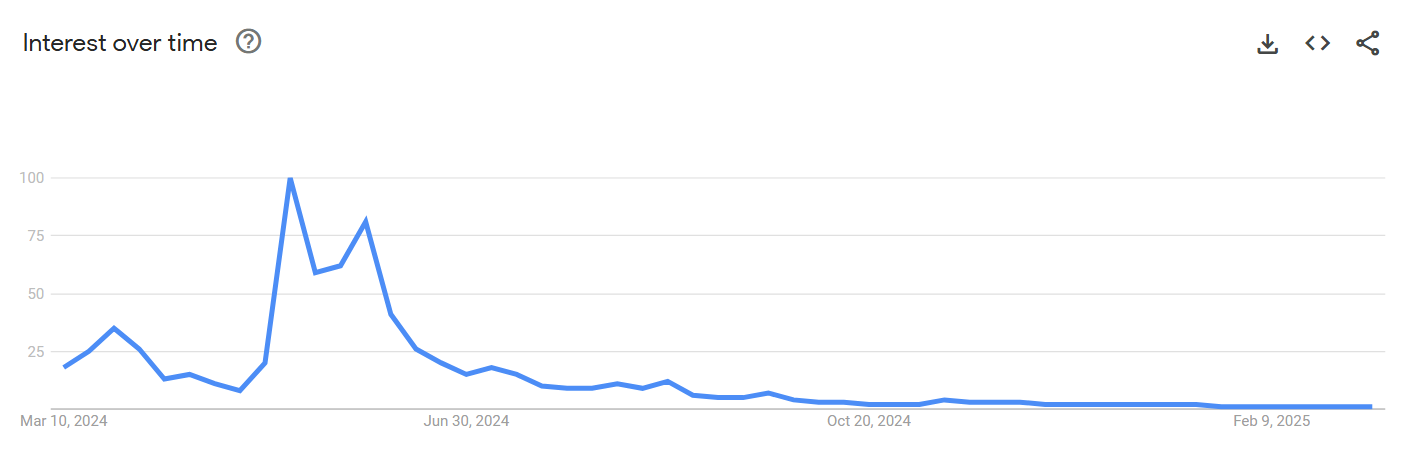Click the Interest over time heading
1412x458 pixels.
(x=120, y=43)
